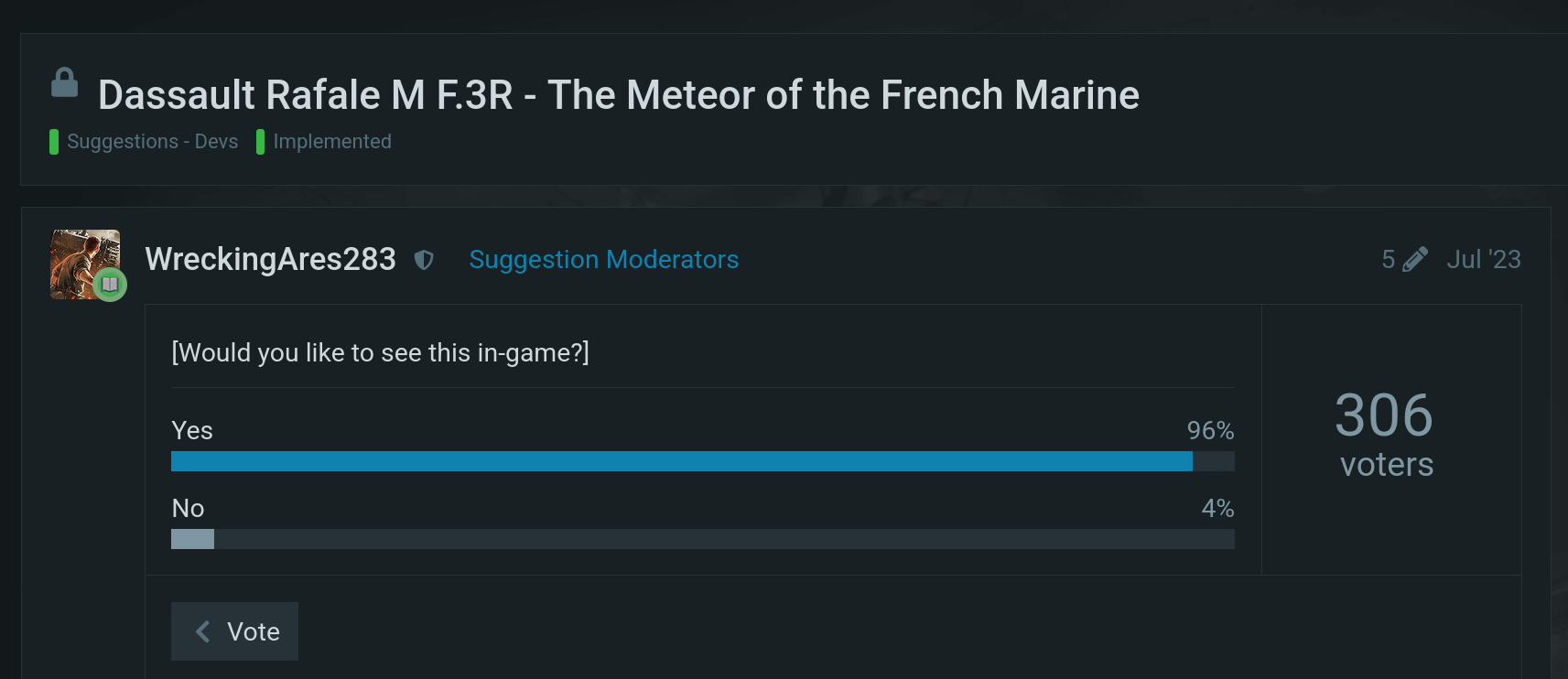Open edit history via pencil icon
Viewport: 1568px width, 679px height.
(x=1414, y=260)
